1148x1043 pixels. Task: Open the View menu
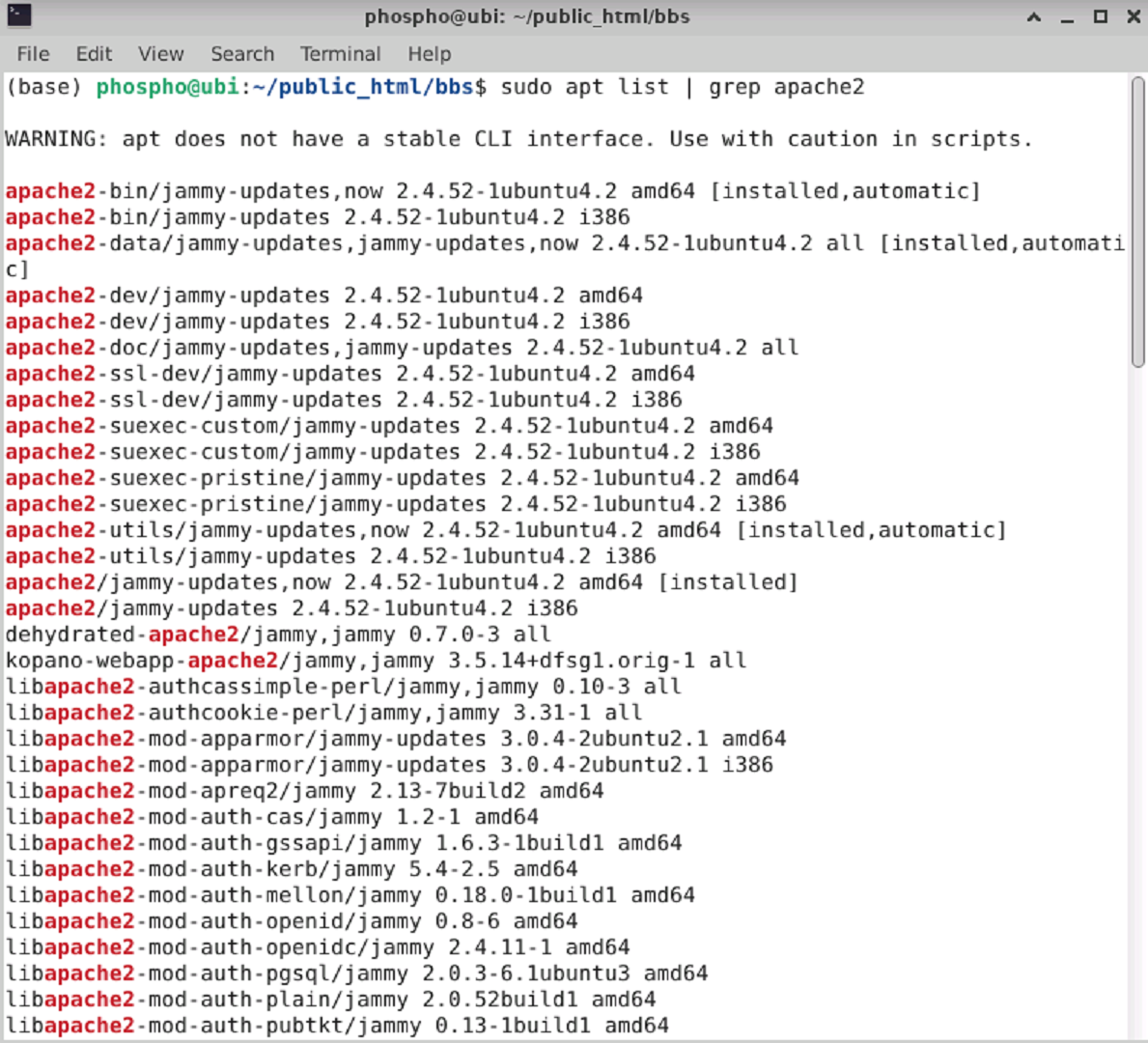pyautogui.click(x=161, y=54)
